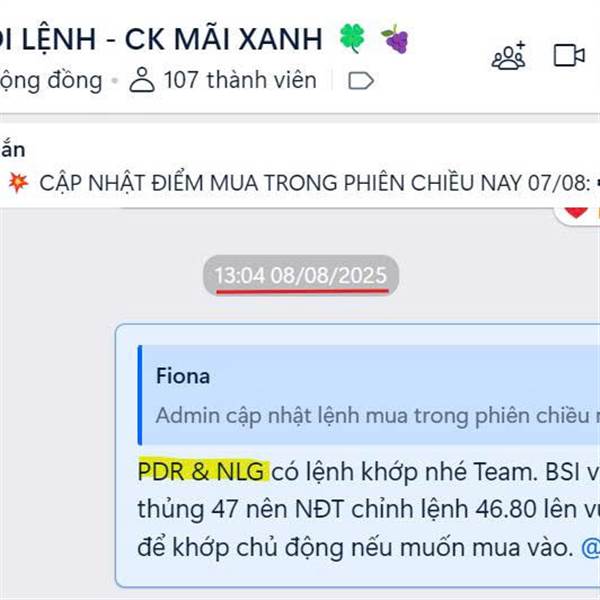Select the Fiona name in the quoted reply
The image size is (600, 600).
click(183, 376)
